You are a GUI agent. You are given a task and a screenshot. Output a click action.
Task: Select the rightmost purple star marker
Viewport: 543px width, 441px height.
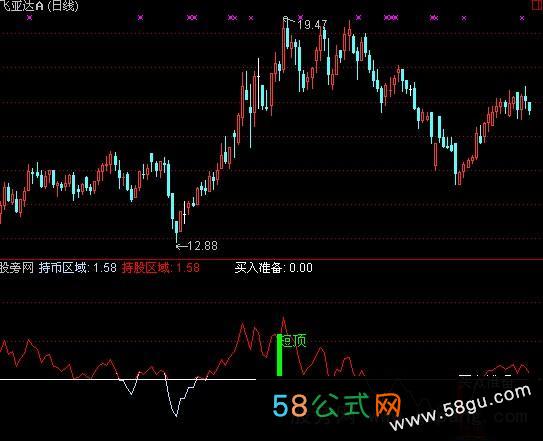point(522,18)
